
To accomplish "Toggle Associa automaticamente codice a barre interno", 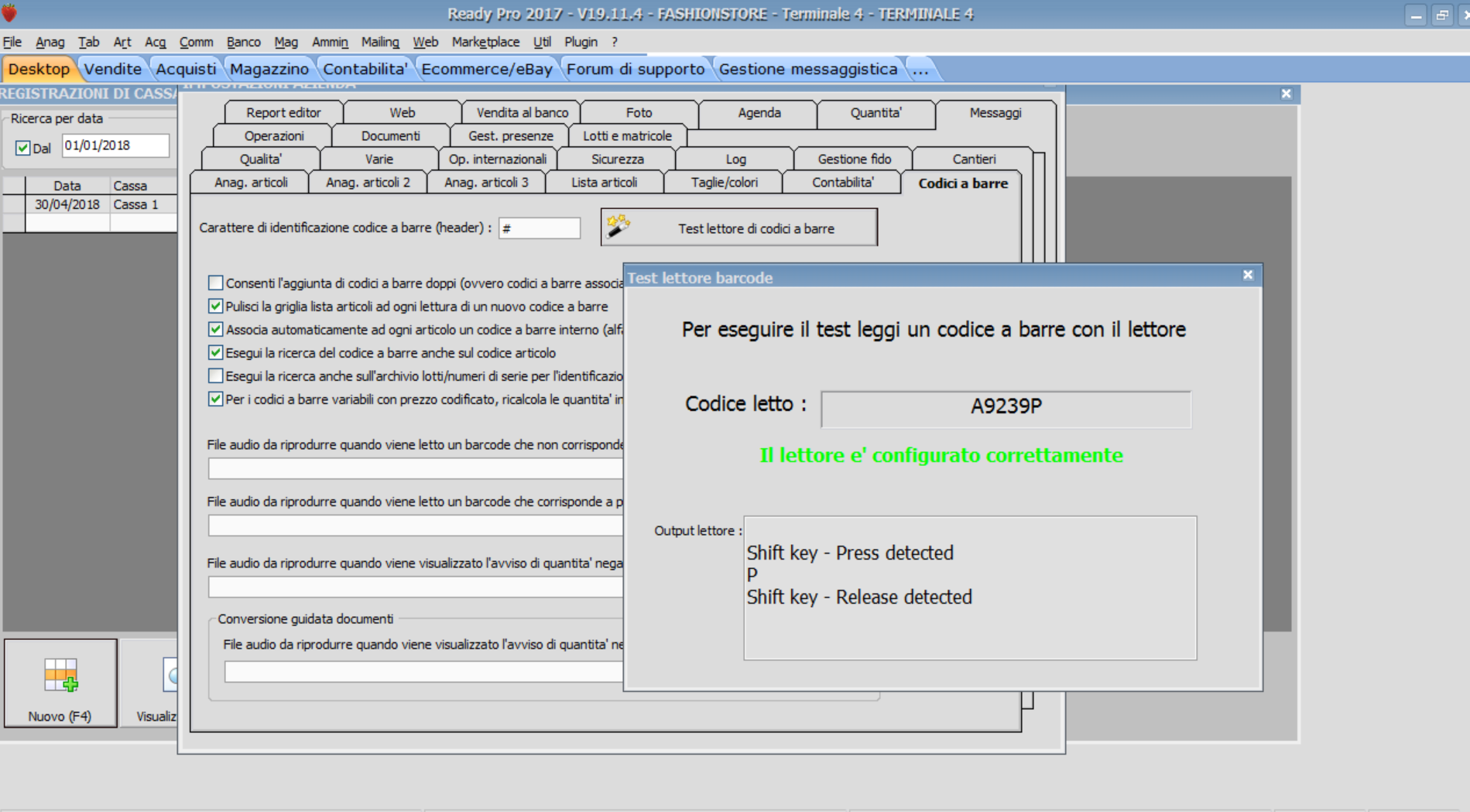I will pyautogui.click(x=216, y=330).
